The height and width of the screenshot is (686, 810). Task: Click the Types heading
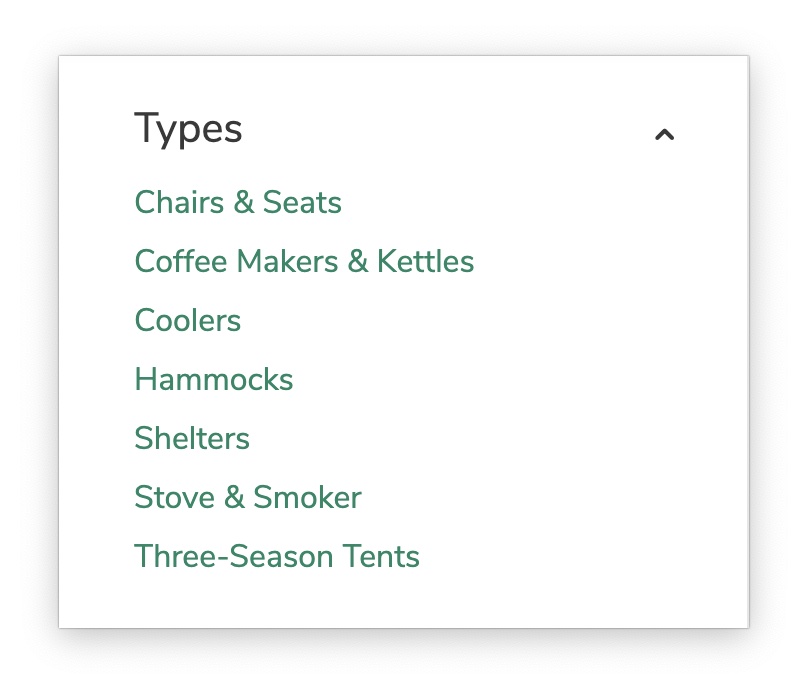coord(188,129)
